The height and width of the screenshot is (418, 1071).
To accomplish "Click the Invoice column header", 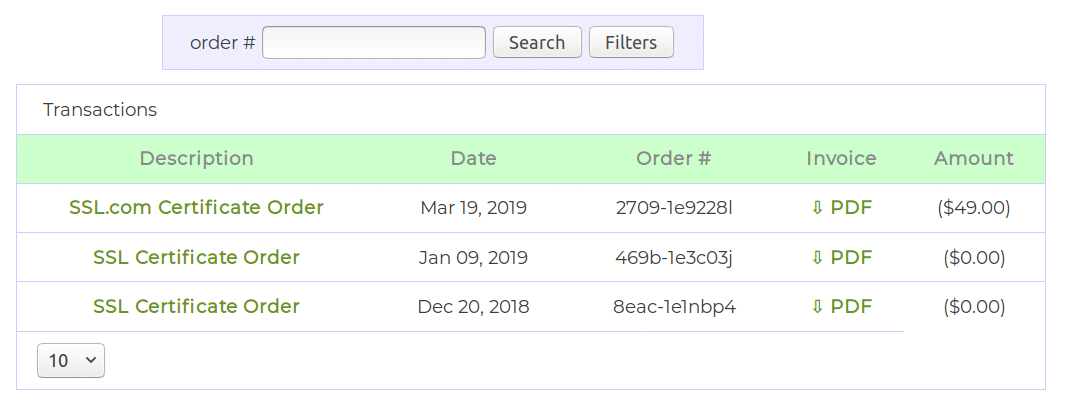I will click(841, 158).
